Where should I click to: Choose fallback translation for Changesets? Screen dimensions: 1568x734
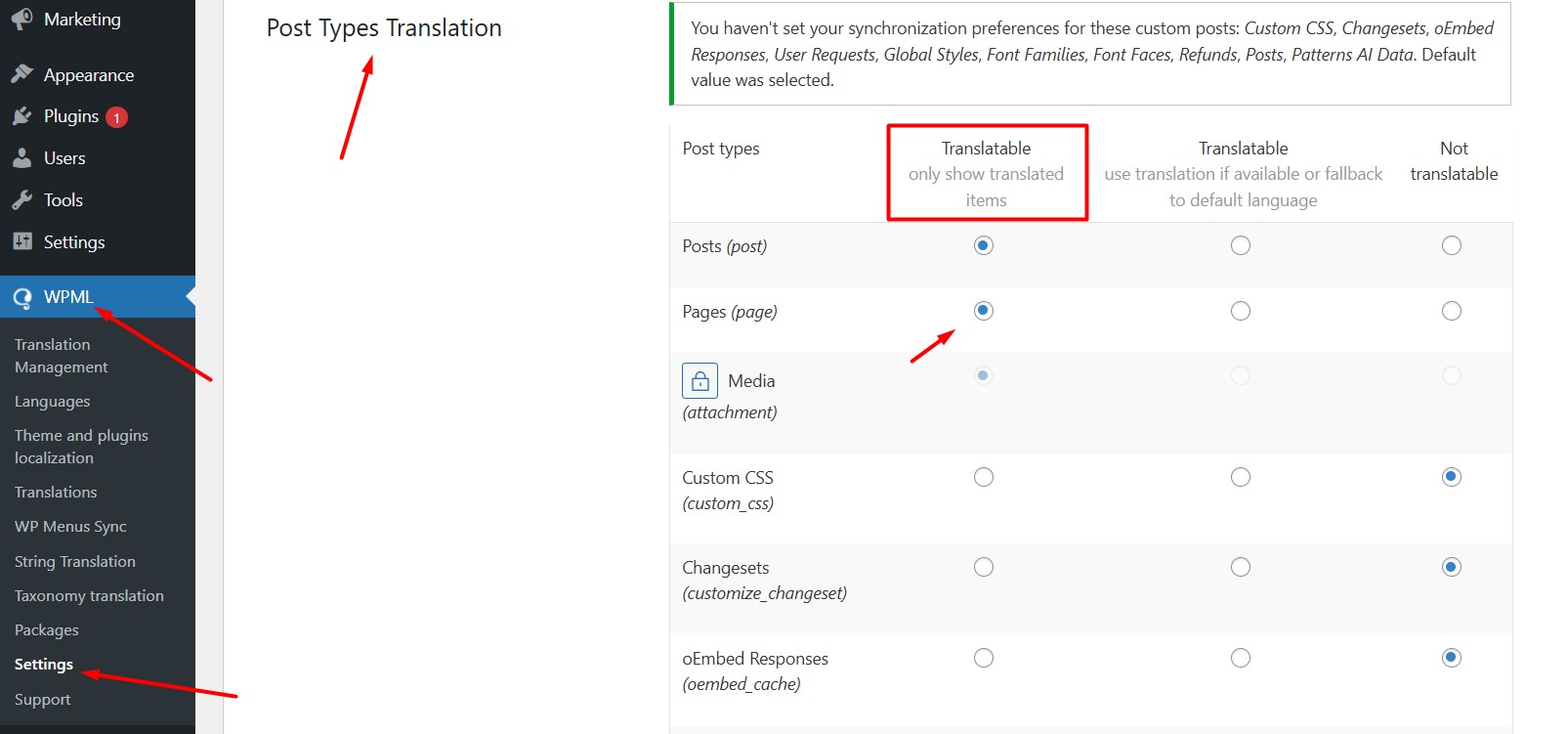[1240, 567]
